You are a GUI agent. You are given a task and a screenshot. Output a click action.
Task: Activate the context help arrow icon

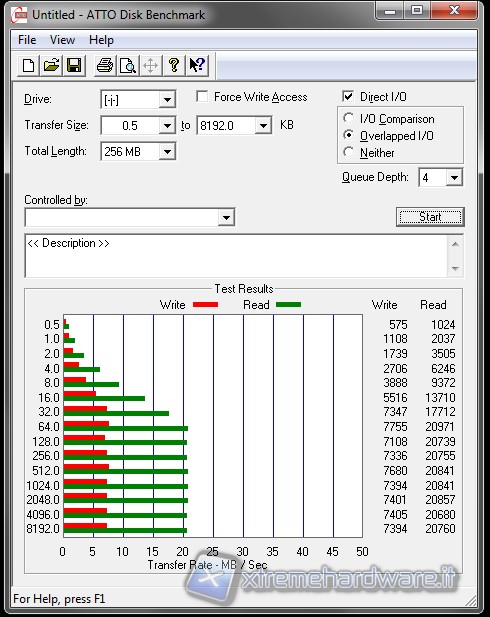(x=197, y=65)
